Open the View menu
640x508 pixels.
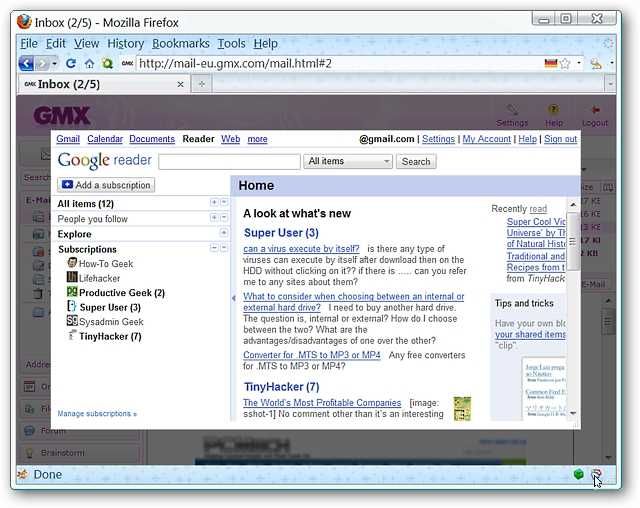point(86,43)
